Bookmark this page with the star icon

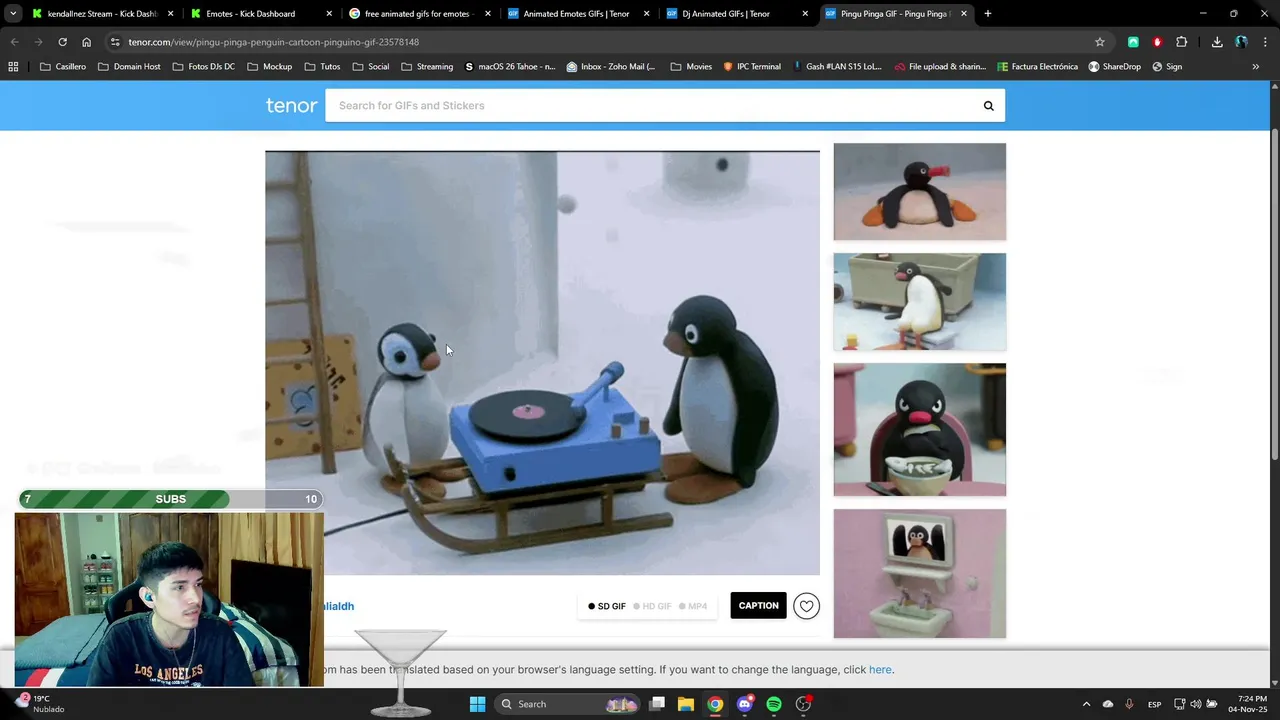click(x=1100, y=42)
